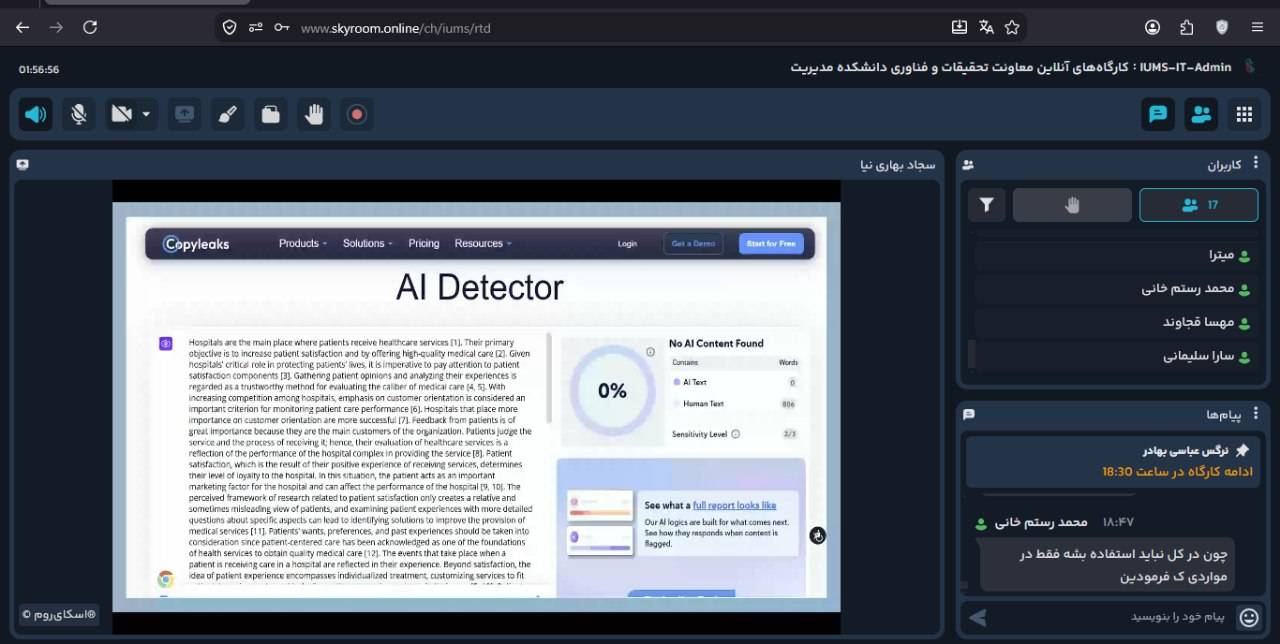Open the Resources menu on Copyleaks

pos(482,243)
